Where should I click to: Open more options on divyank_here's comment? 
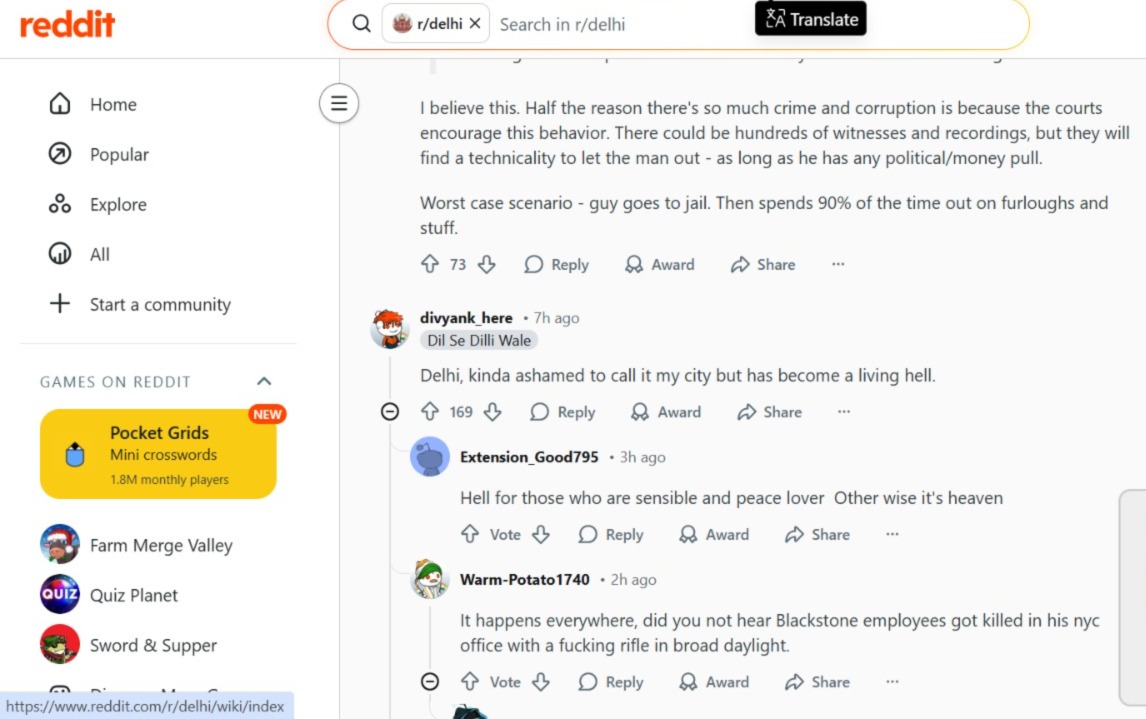click(844, 412)
